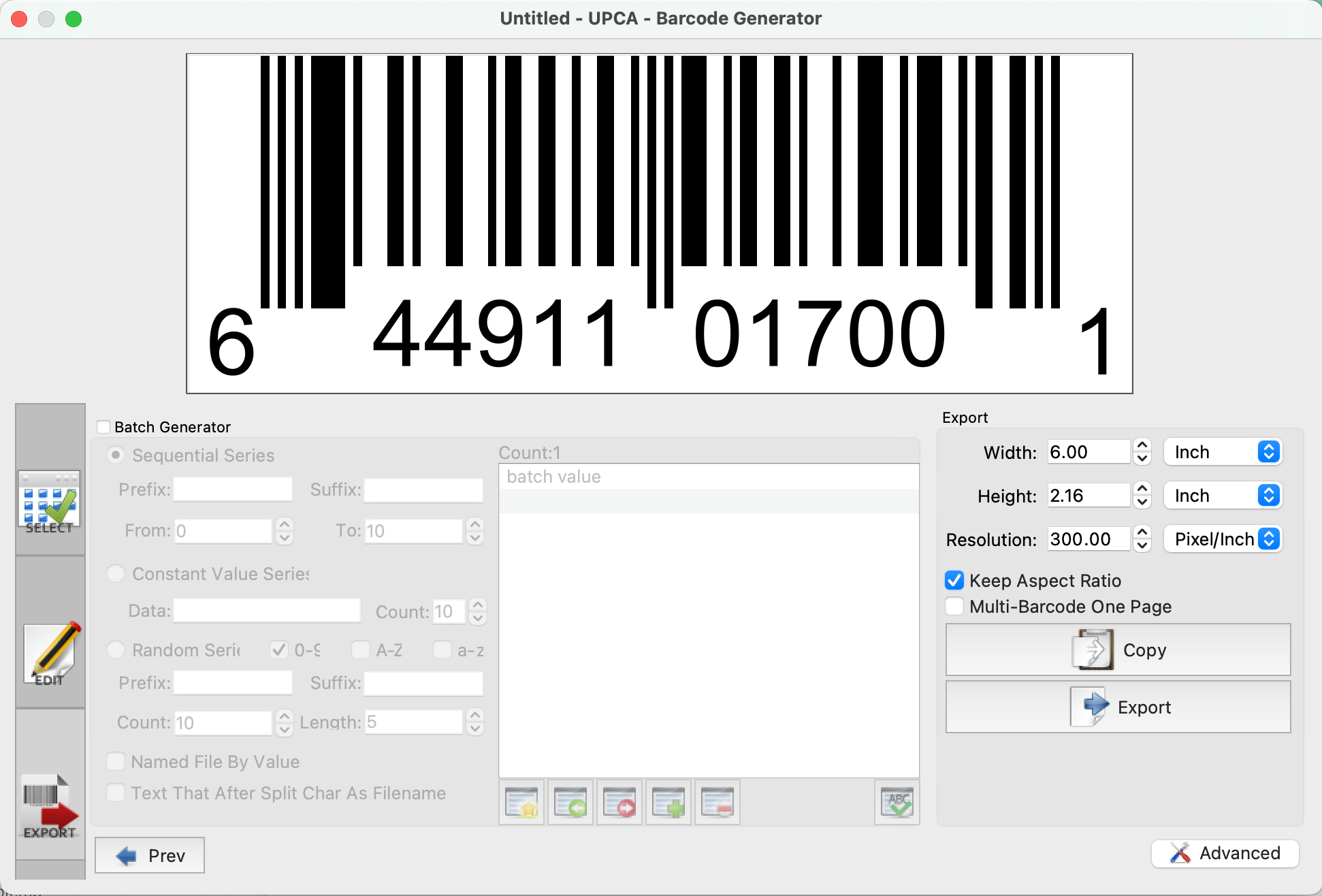
Task: Enable Text That After Split Char As Filename
Action: (x=116, y=793)
